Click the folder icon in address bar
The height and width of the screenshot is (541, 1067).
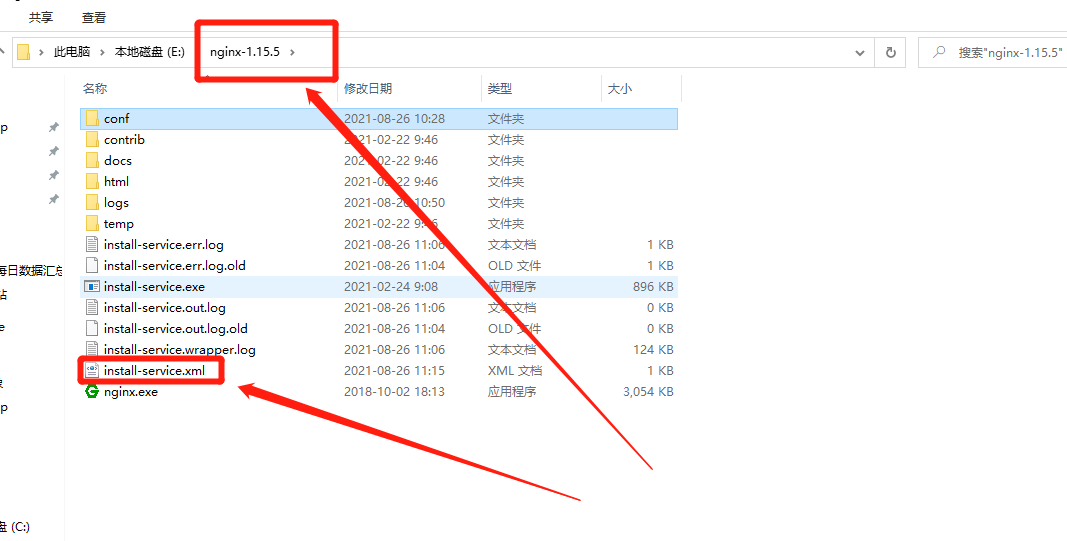coord(24,52)
